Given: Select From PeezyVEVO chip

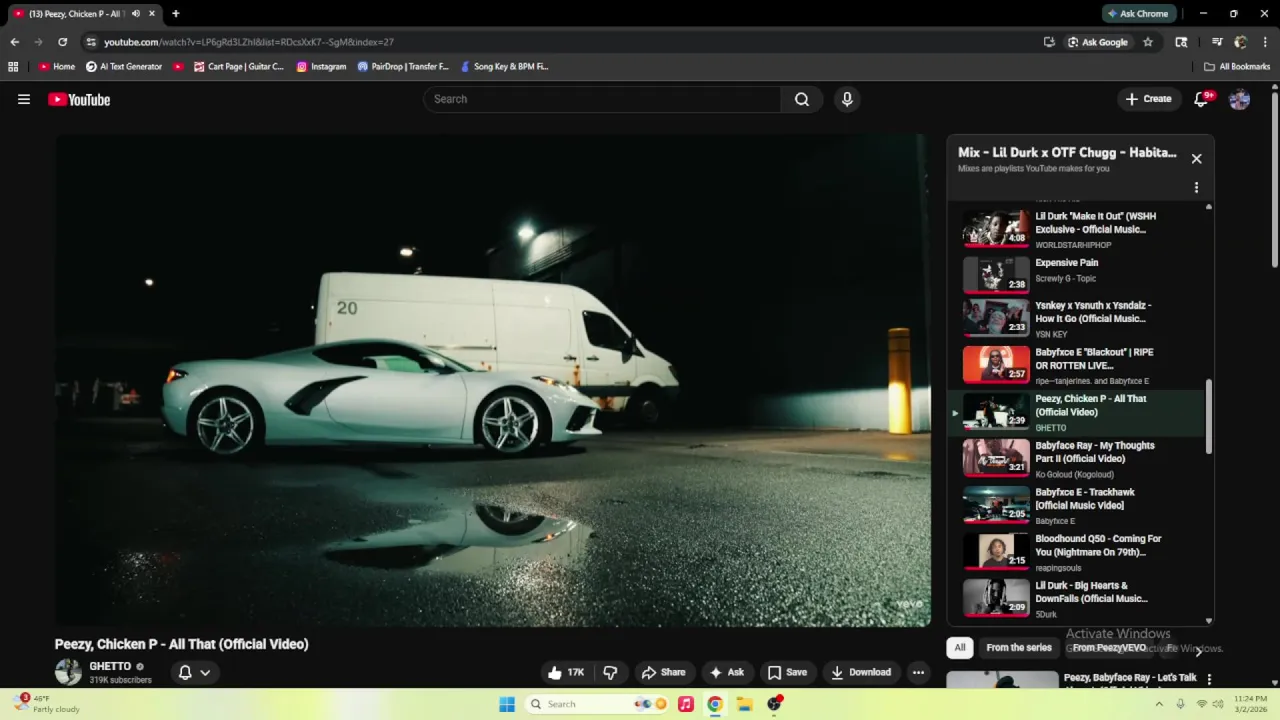Looking at the screenshot, I should click(x=1109, y=648).
